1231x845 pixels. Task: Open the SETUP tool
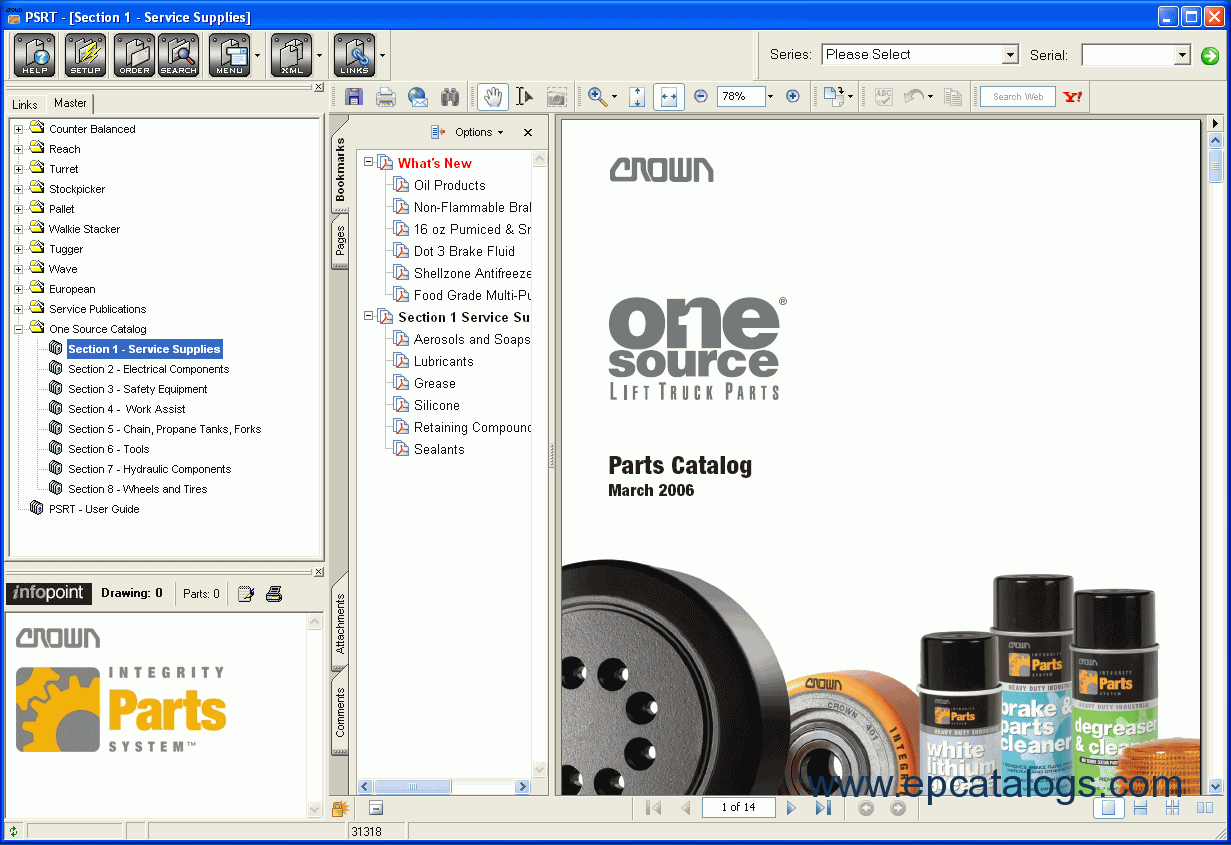(85, 55)
